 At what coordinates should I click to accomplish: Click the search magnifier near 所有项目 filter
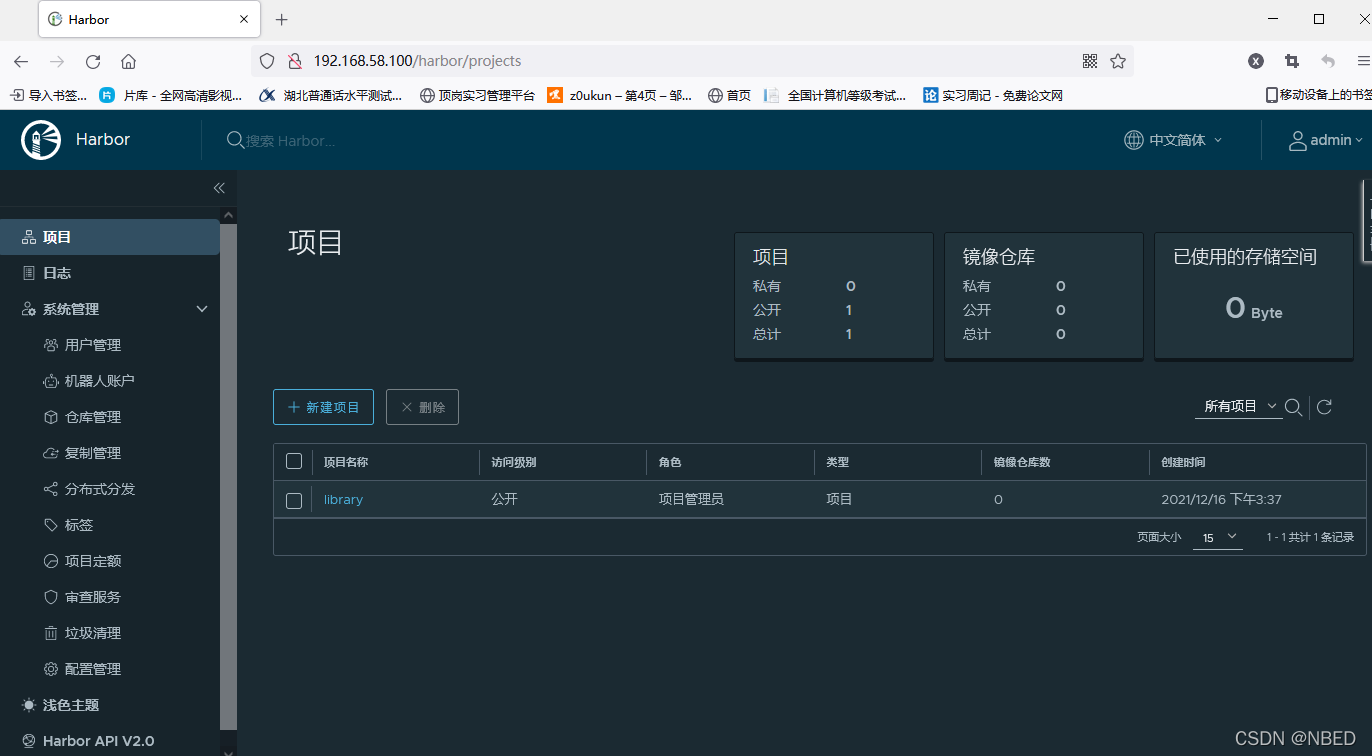[1294, 407]
